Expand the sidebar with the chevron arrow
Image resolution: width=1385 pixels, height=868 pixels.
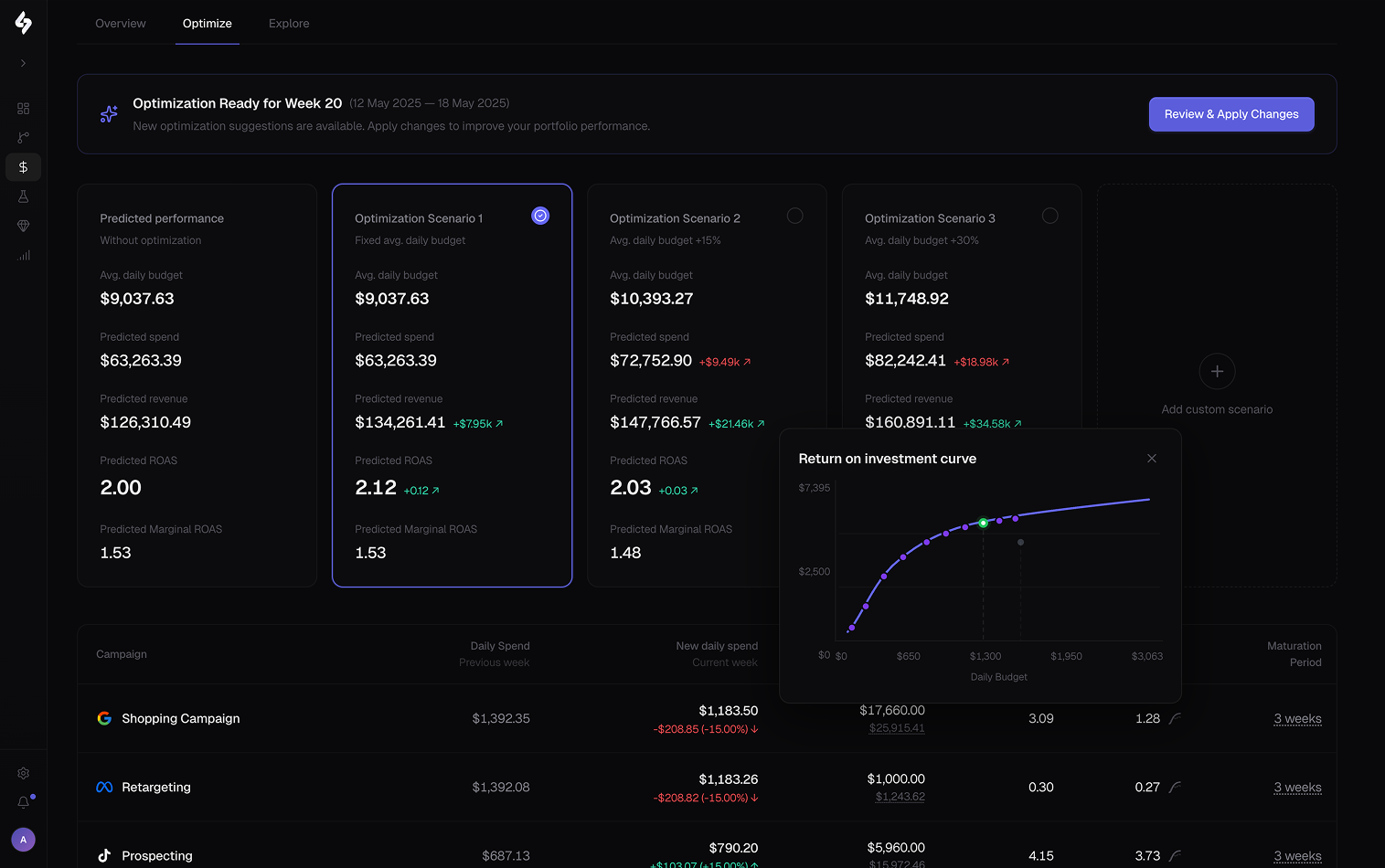[24, 63]
